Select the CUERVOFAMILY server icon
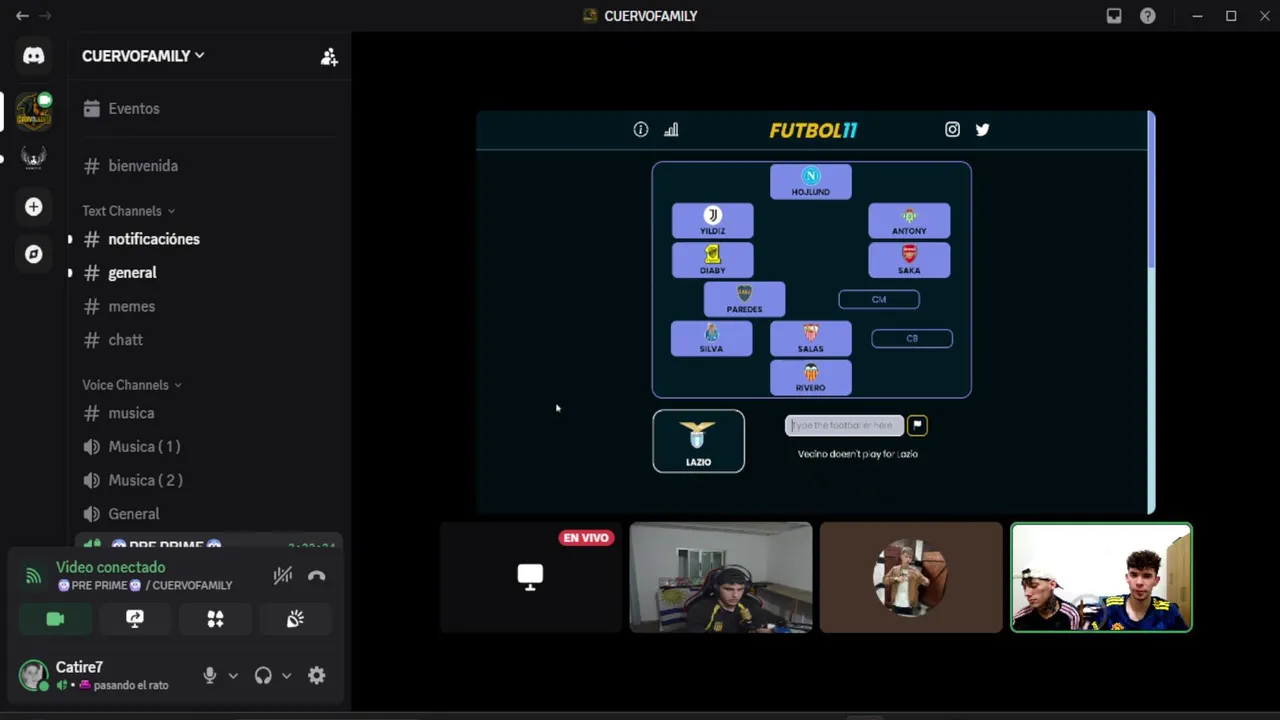The image size is (1280, 720). coord(33,111)
